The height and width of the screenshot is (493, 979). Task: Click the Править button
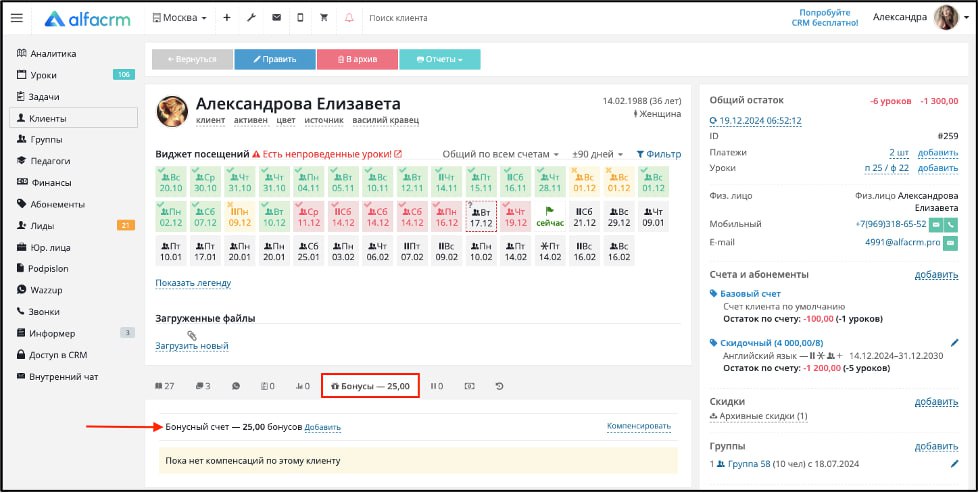point(274,59)
